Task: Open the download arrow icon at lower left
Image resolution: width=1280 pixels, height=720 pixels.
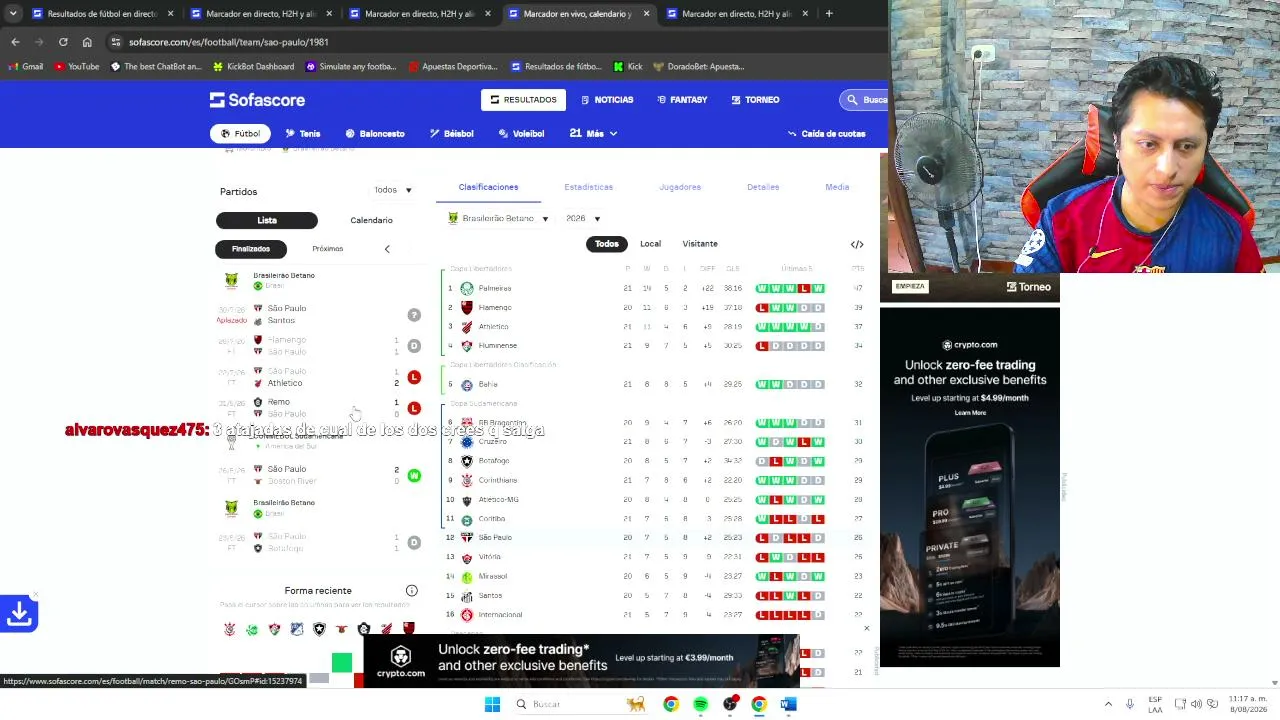Action: [19, 613]
